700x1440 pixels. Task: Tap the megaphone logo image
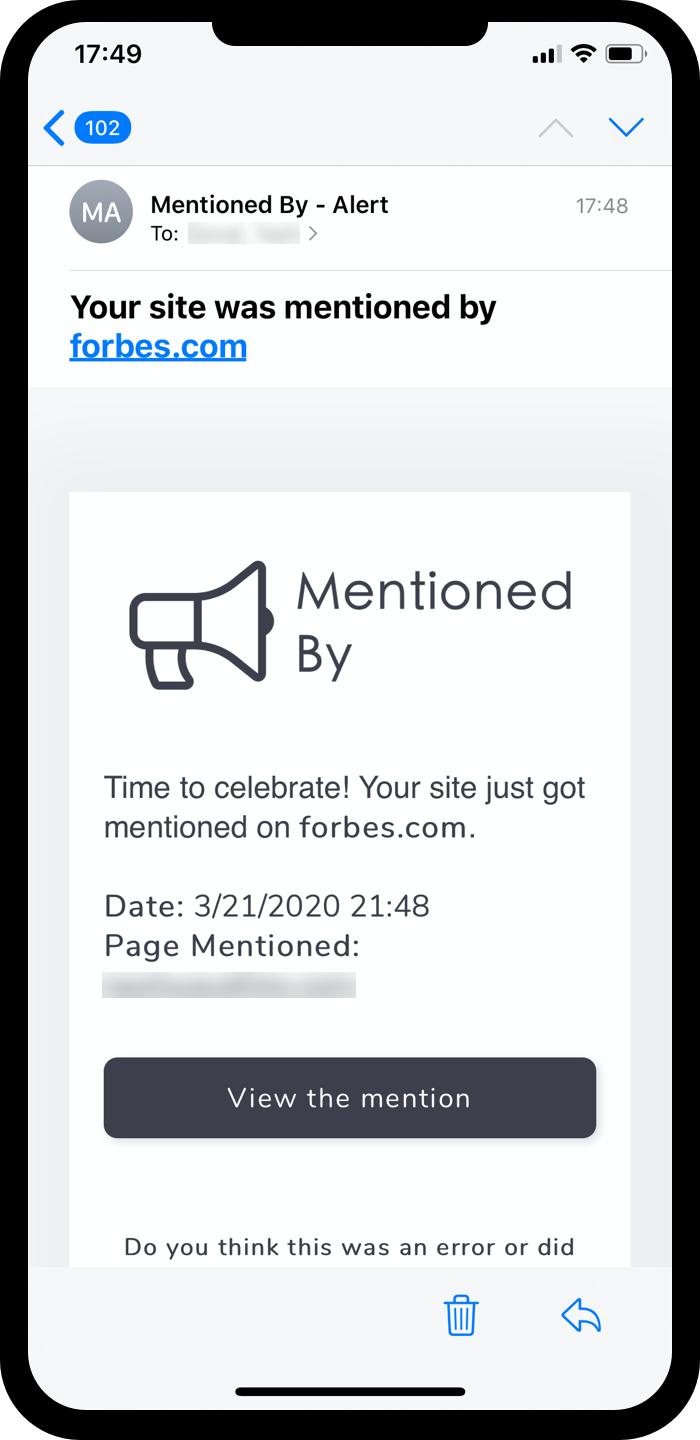pos(201,625)
